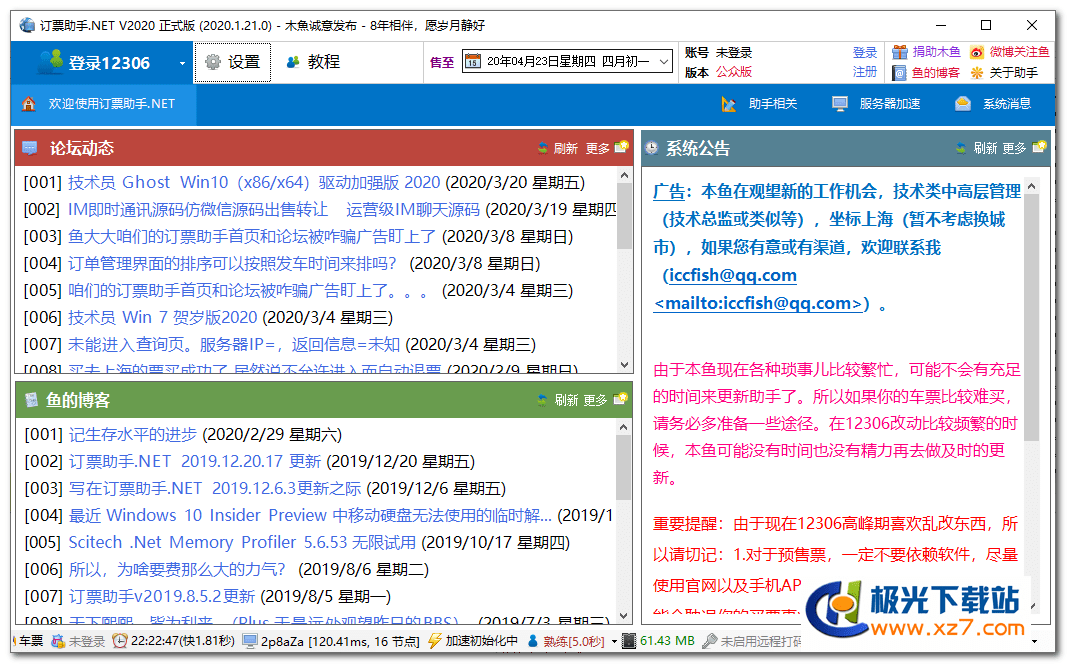Click the 注册 register link
Viewport: 1067px width, 664px height.
[865, 72]
